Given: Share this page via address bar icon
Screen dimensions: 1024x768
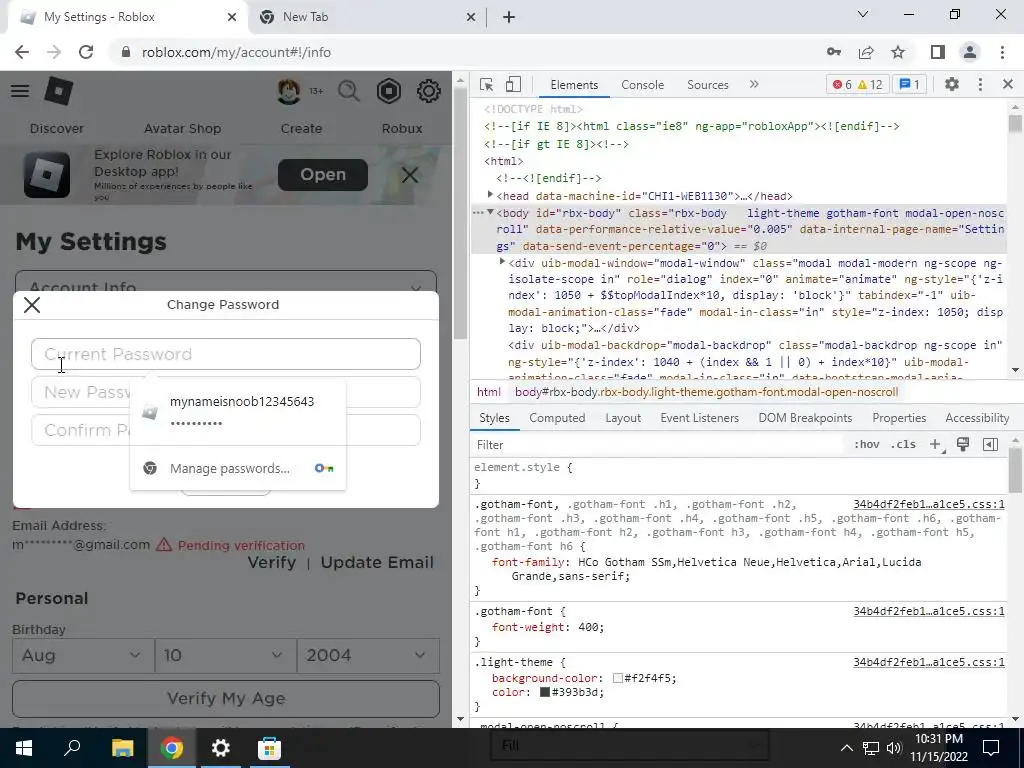Looking at the screenshot, I should (866, 52).
